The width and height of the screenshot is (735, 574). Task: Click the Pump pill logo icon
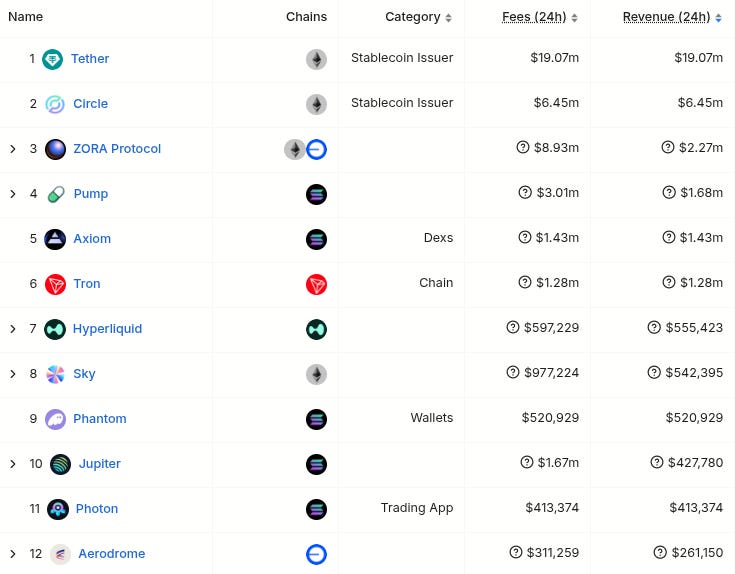coord(56,194)
